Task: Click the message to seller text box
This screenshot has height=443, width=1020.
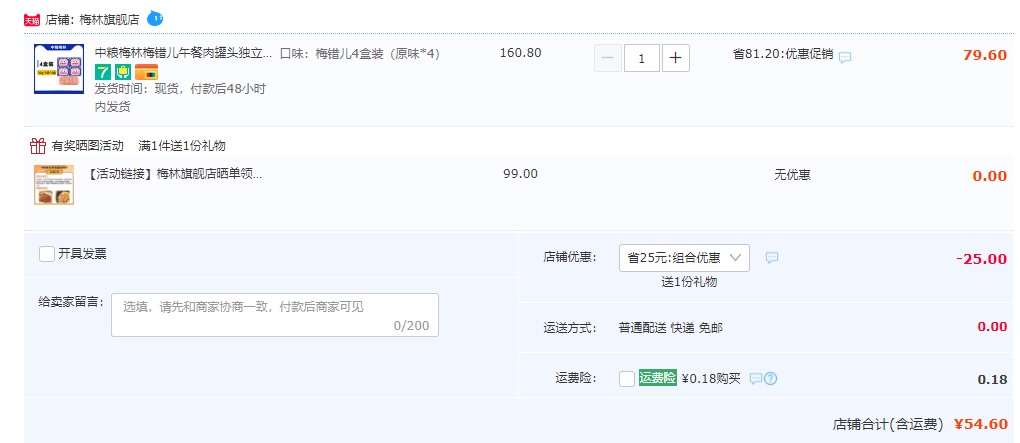Action: pyautogui.click(x=275, y=315)
